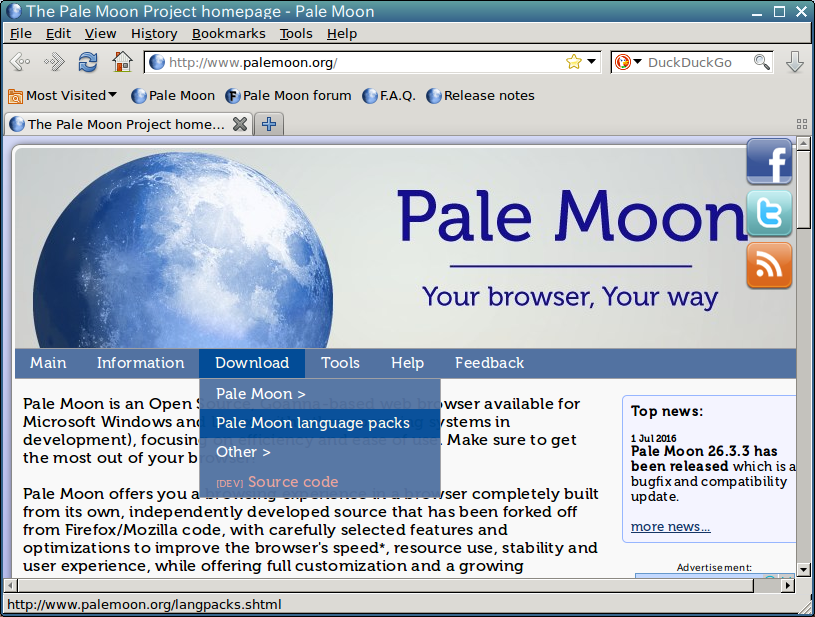Select Pale Moon language packs
This screenshot has height=617, width=815.
click(x=320, y=423)
